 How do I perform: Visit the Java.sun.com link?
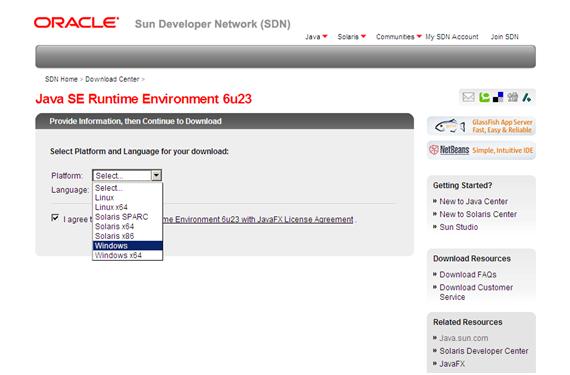[463, 338]
